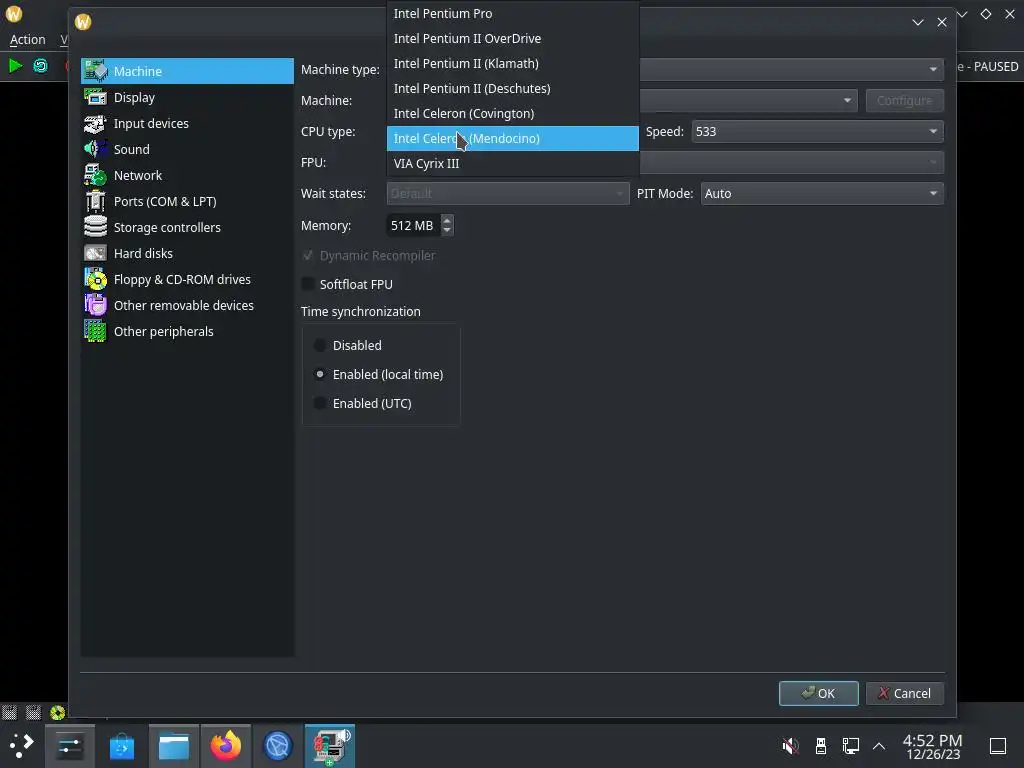Open the Ports (COM & LPT) icon
Screen dimensions: 1024x768
[x=95, y=201]
